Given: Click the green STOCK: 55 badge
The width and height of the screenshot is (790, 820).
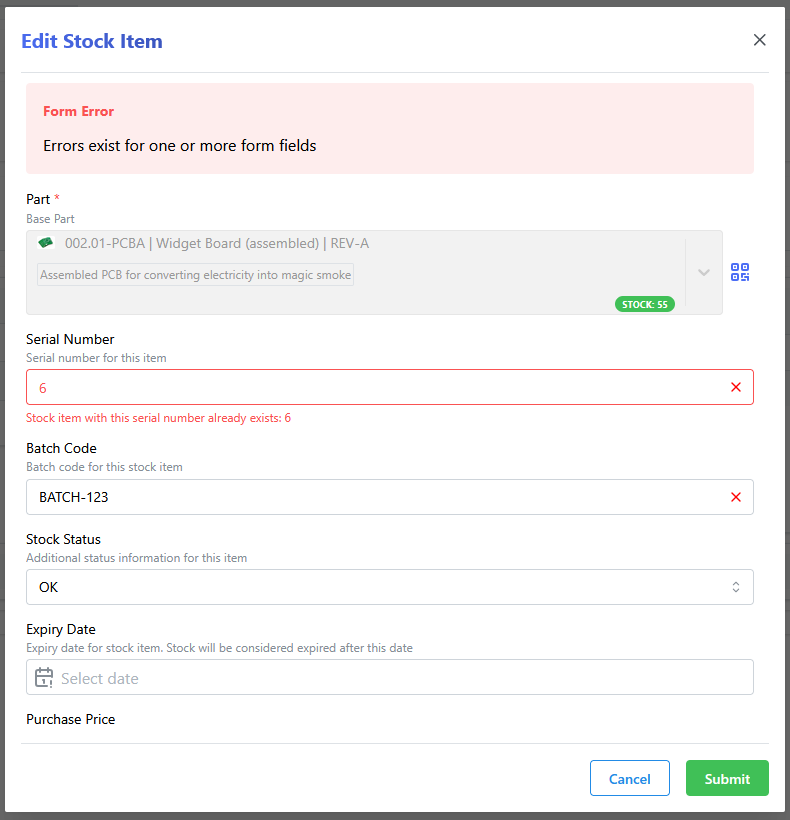Looking at the screenshot, I should [x=644, y=304].
